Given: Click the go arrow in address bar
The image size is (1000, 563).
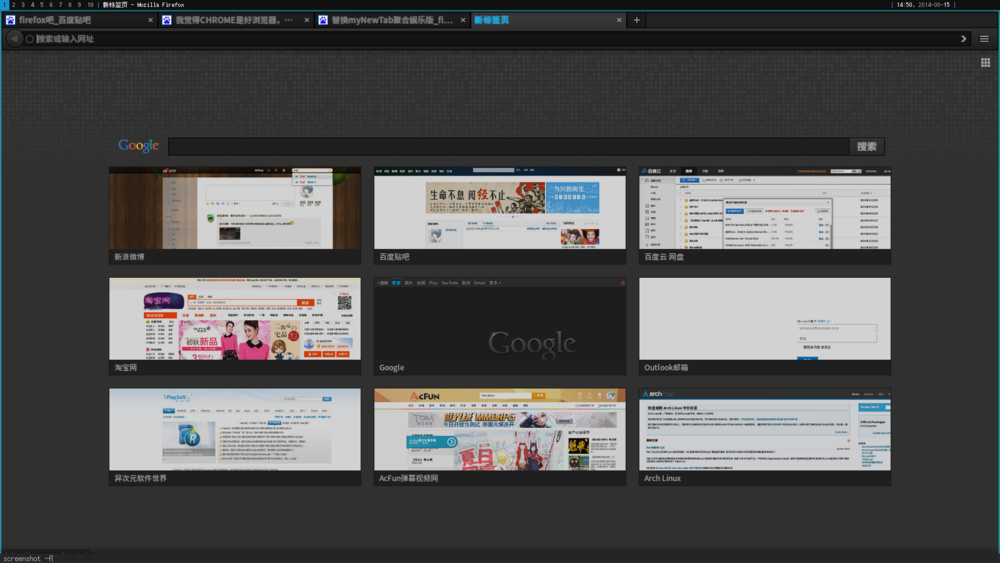Looking at the screenshot, I should pyautogui.click(x=963, y=39).
